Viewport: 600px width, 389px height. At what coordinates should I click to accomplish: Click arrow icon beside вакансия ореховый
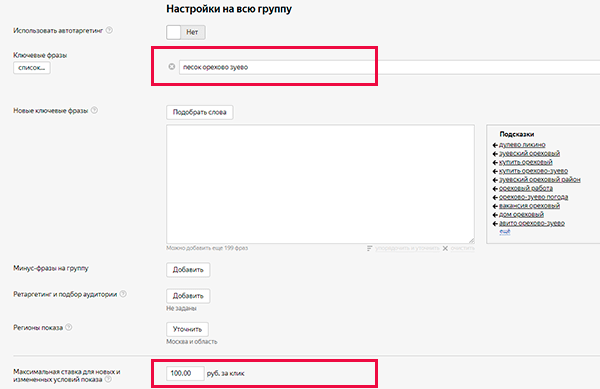pyautogui.click(x=495, y=206)
